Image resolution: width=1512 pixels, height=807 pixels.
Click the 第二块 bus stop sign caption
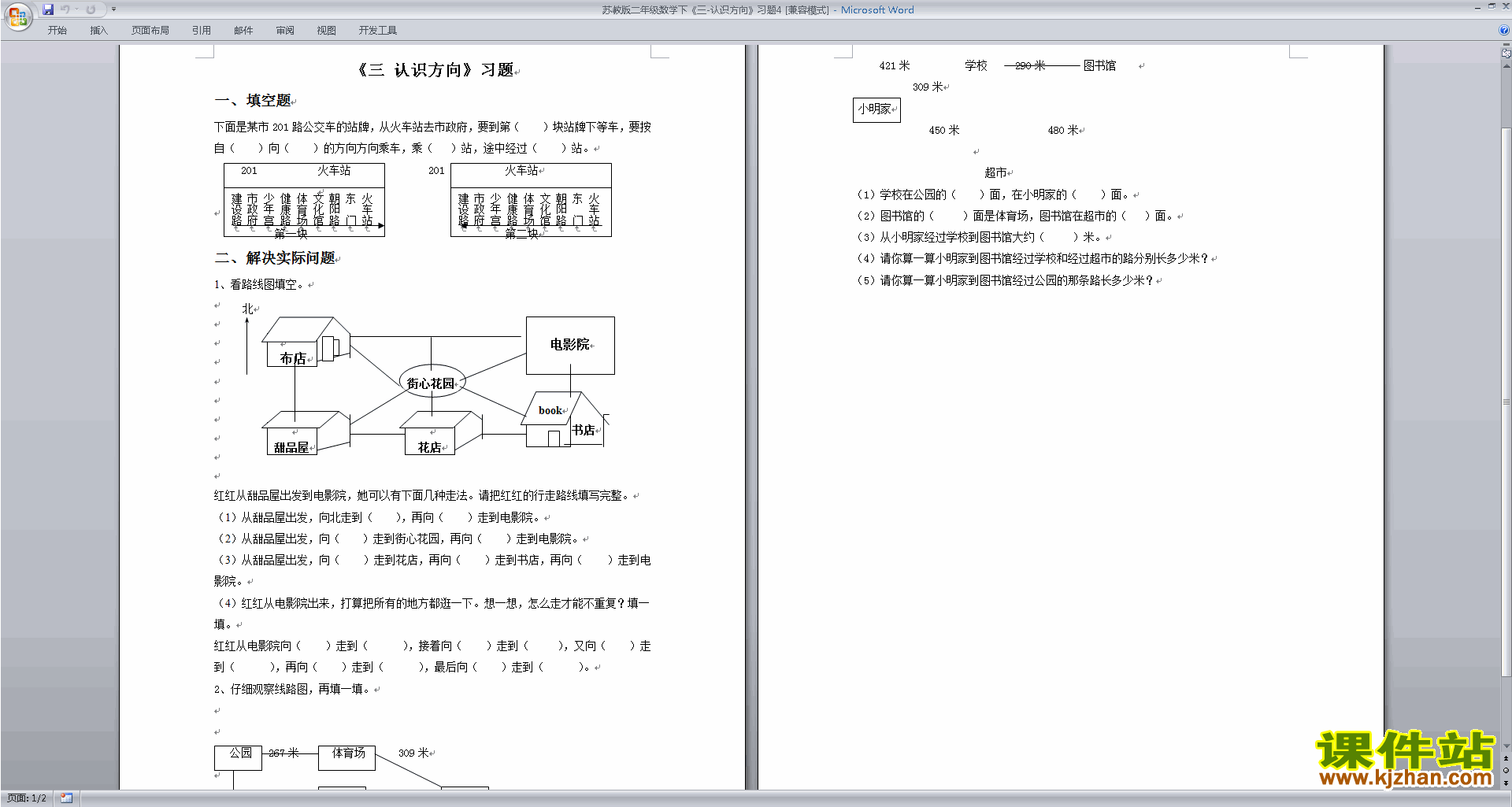coord(521,233)
